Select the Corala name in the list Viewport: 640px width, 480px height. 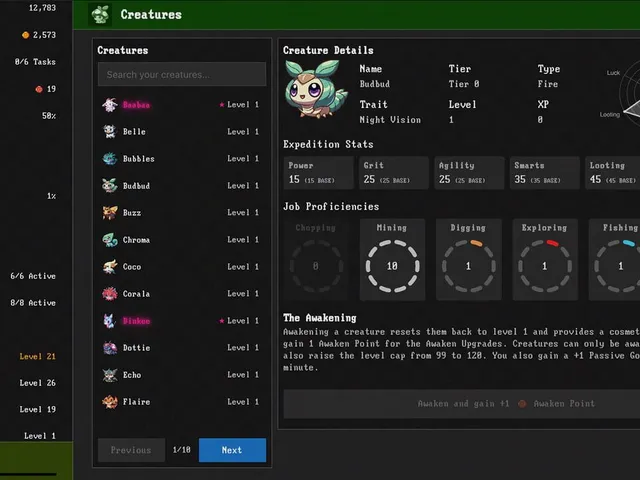pos(136,294)
